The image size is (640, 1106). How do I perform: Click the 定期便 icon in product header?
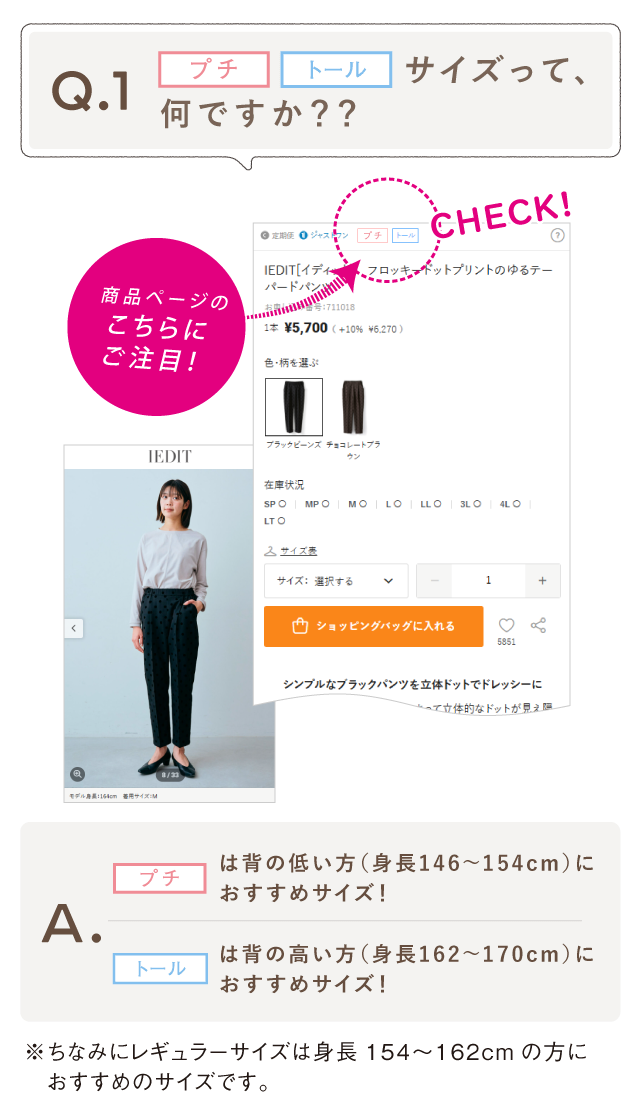pyautogui.click(x=265, y=236)
